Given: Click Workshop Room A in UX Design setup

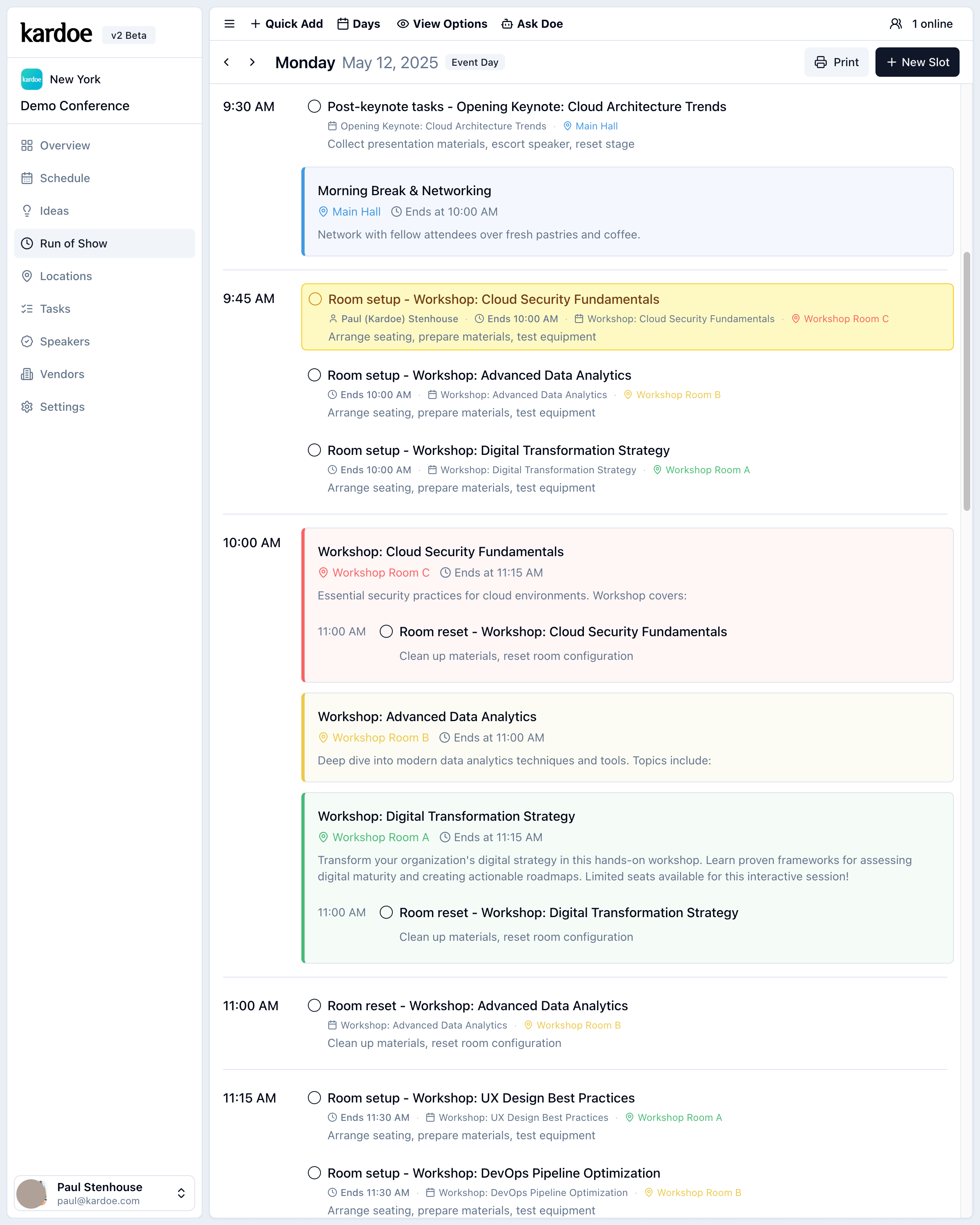Looking at the screenshot, I should [x=674, y=1118].
